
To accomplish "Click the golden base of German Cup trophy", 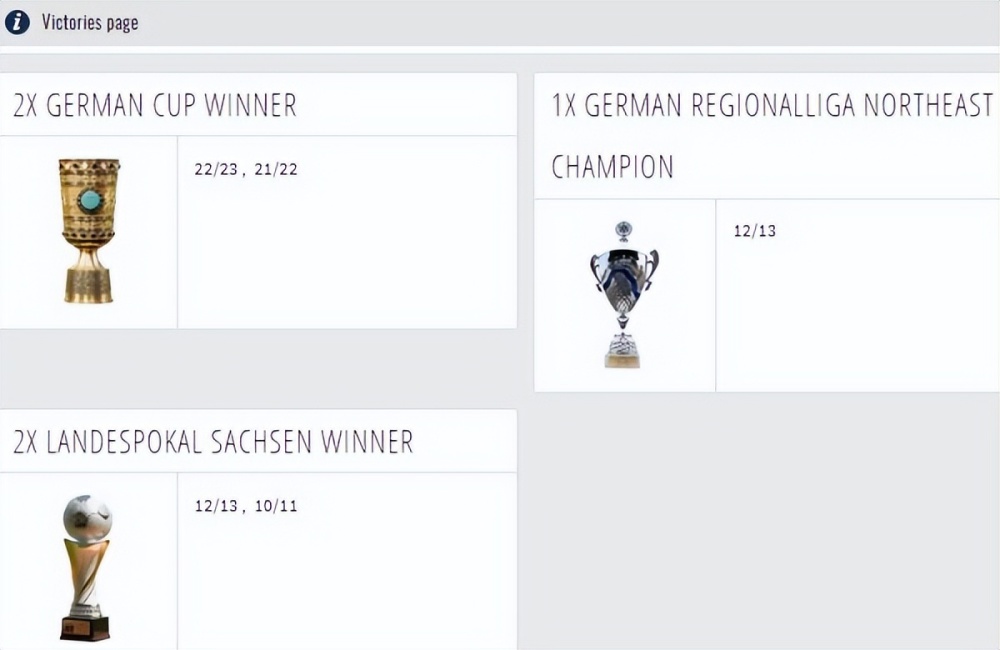I will click(89, 285).
